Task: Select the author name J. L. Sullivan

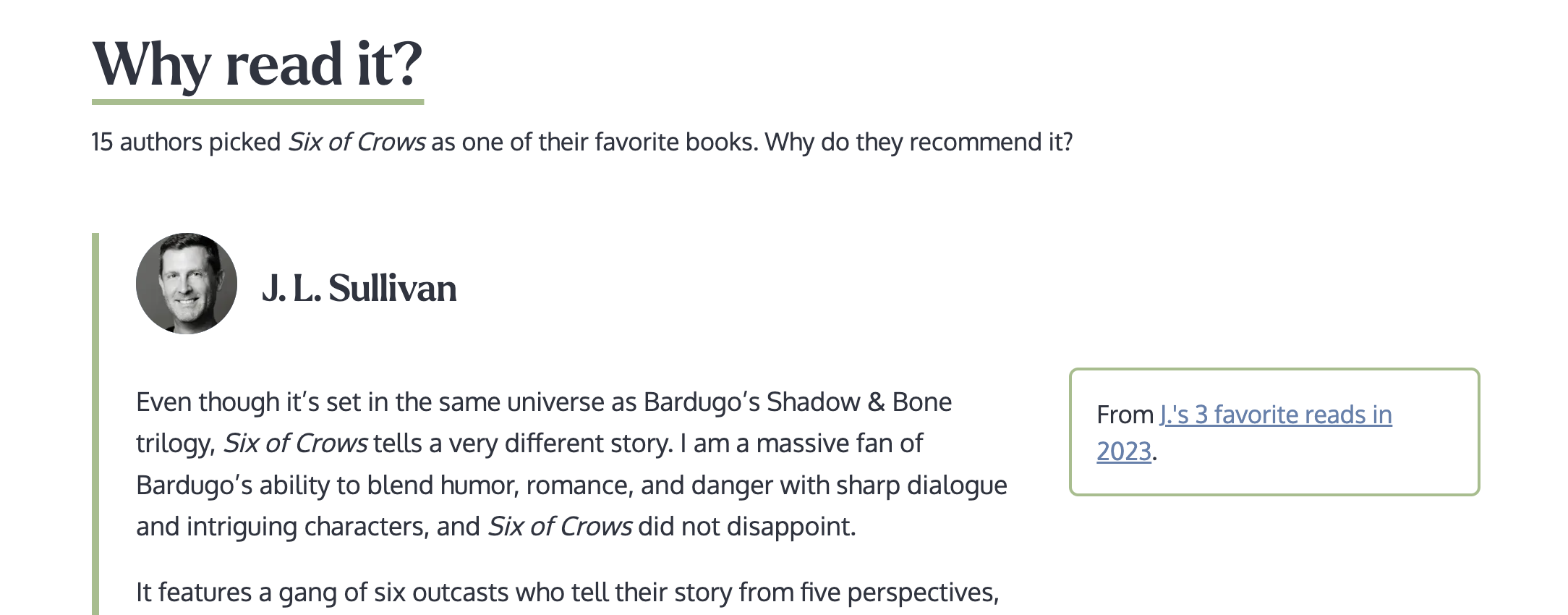Action: tap(359, 288)
